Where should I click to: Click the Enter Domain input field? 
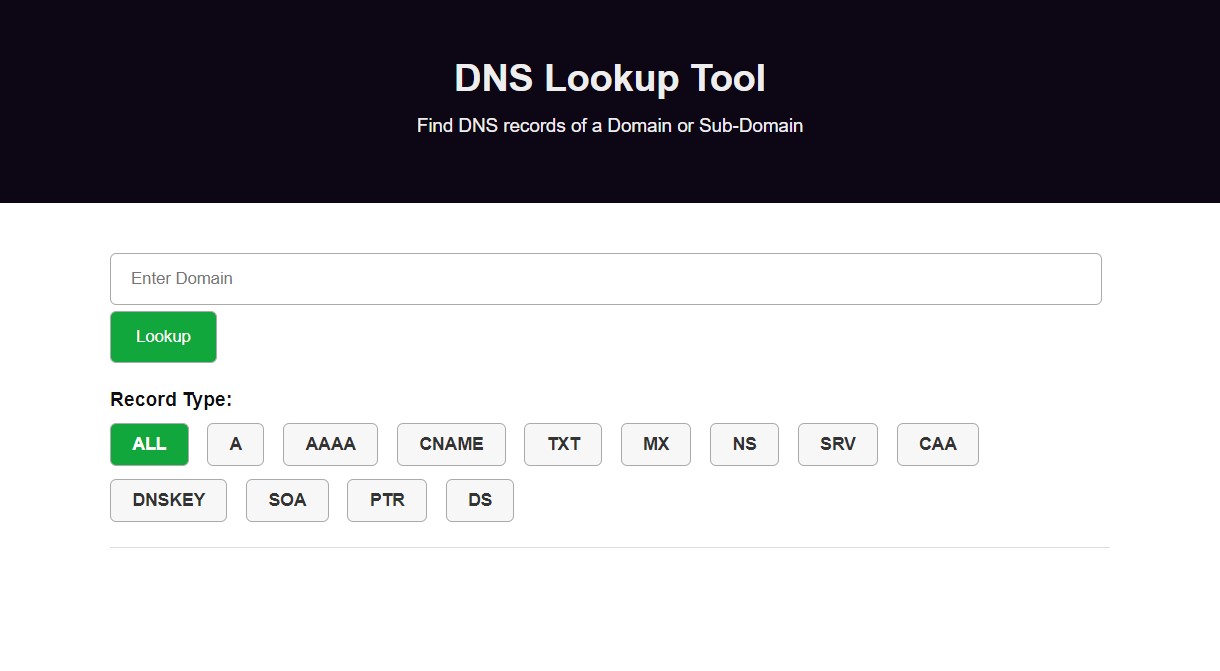[x=605, y=279]
